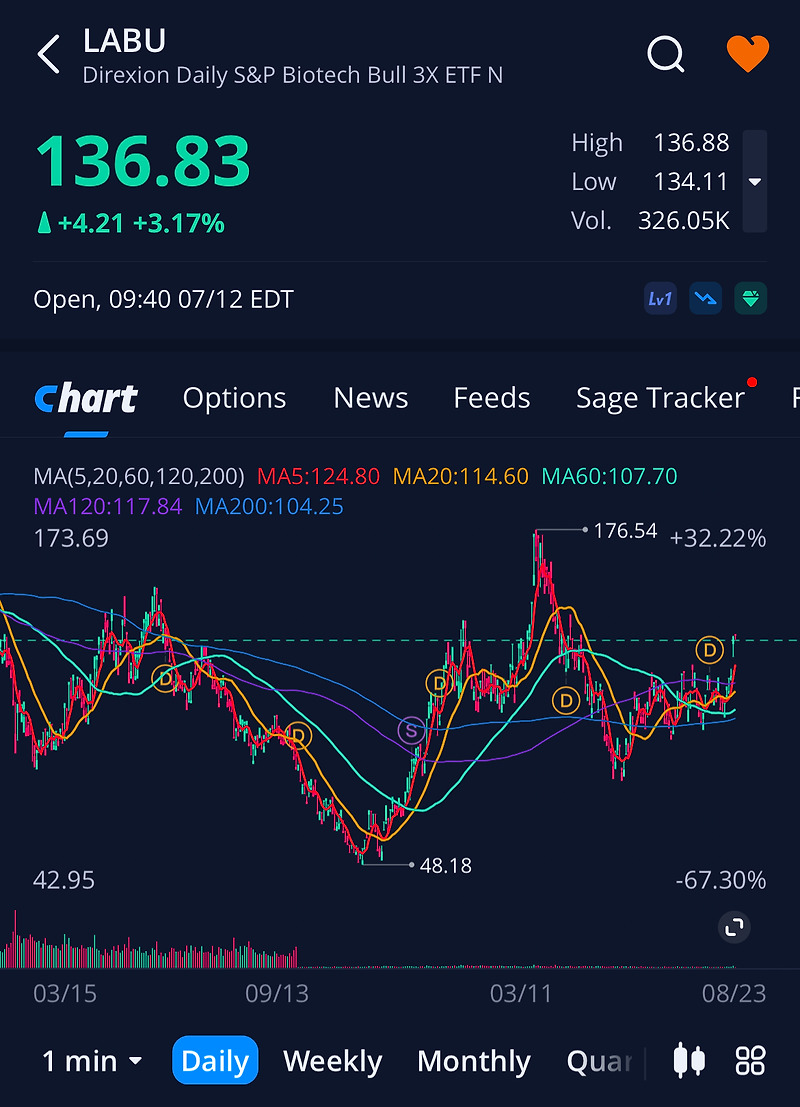800x1107 pixels.
Task: Select the Weekly timeframe
Action: tap(333, 1061)
